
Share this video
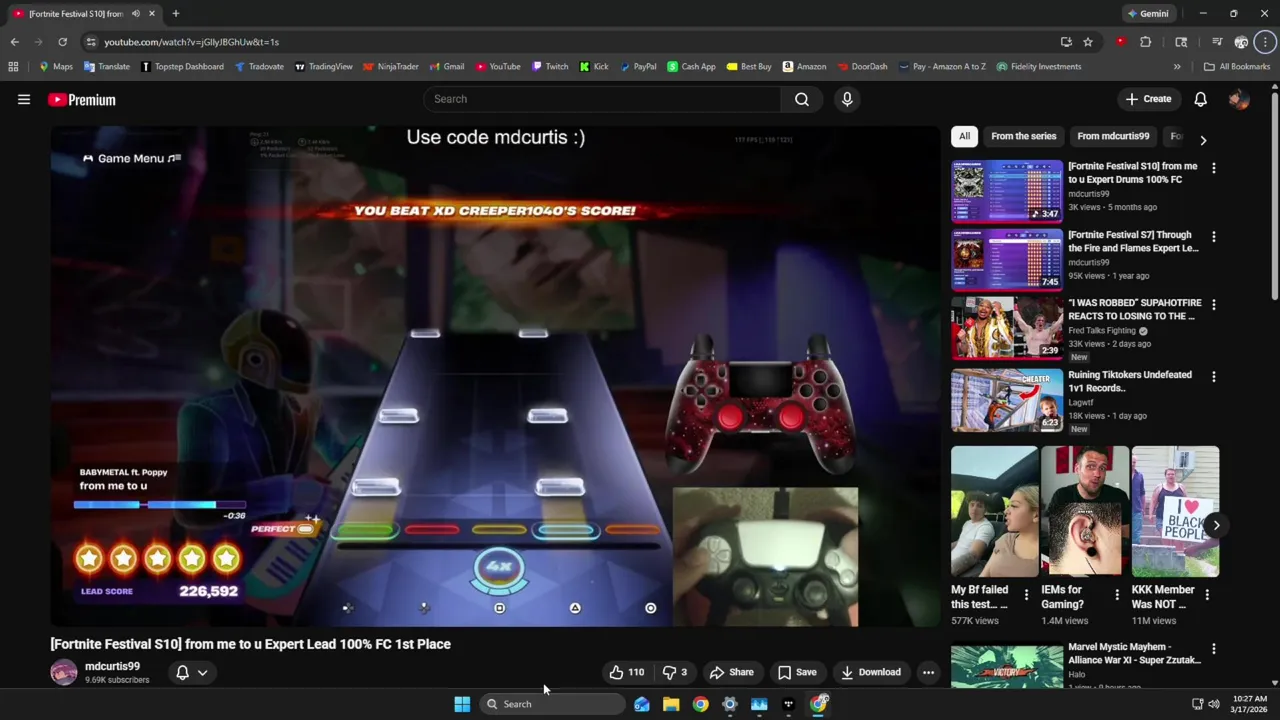pos(731,672)
